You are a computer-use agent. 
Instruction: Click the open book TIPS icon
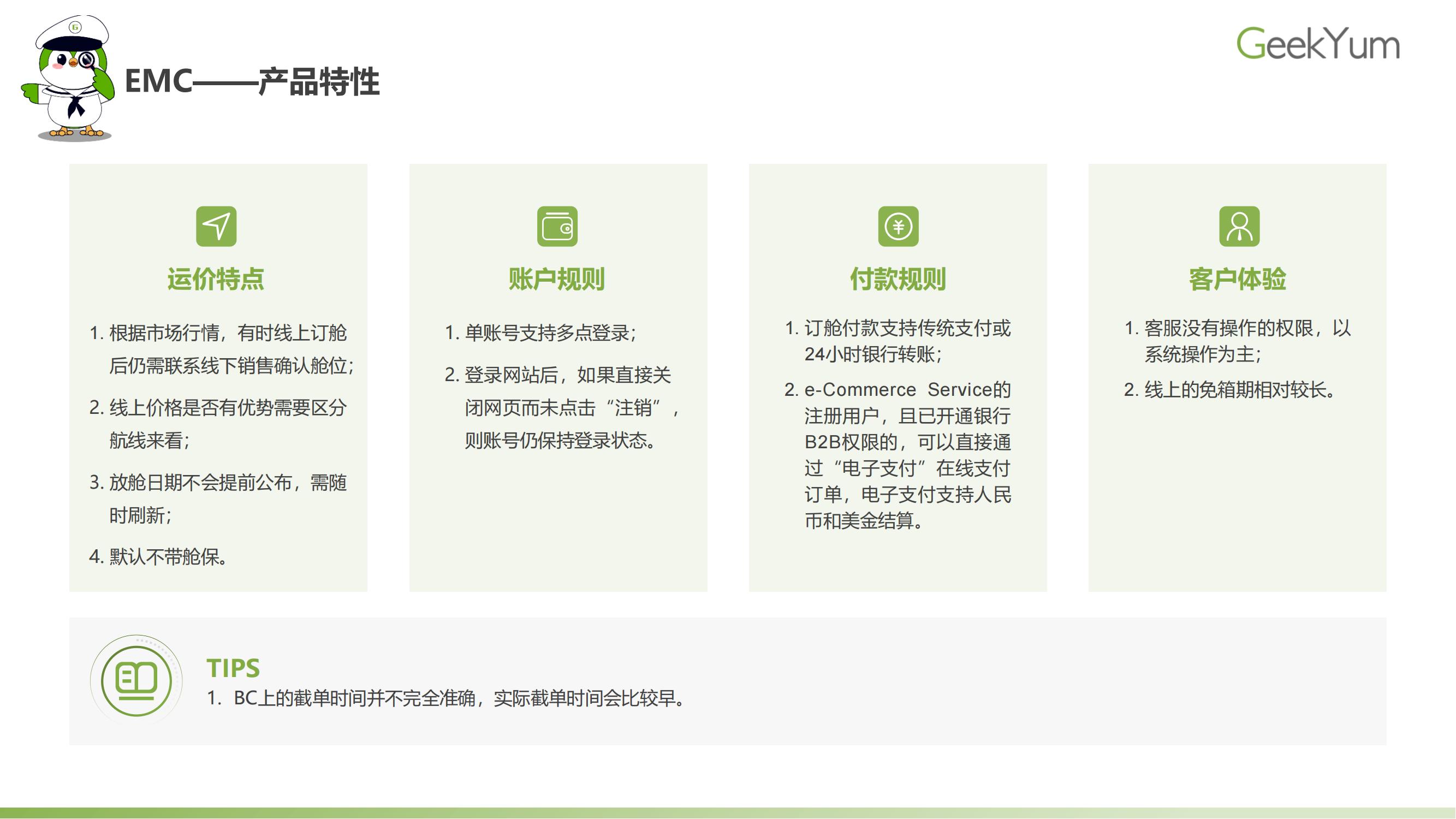coord(136,680)
